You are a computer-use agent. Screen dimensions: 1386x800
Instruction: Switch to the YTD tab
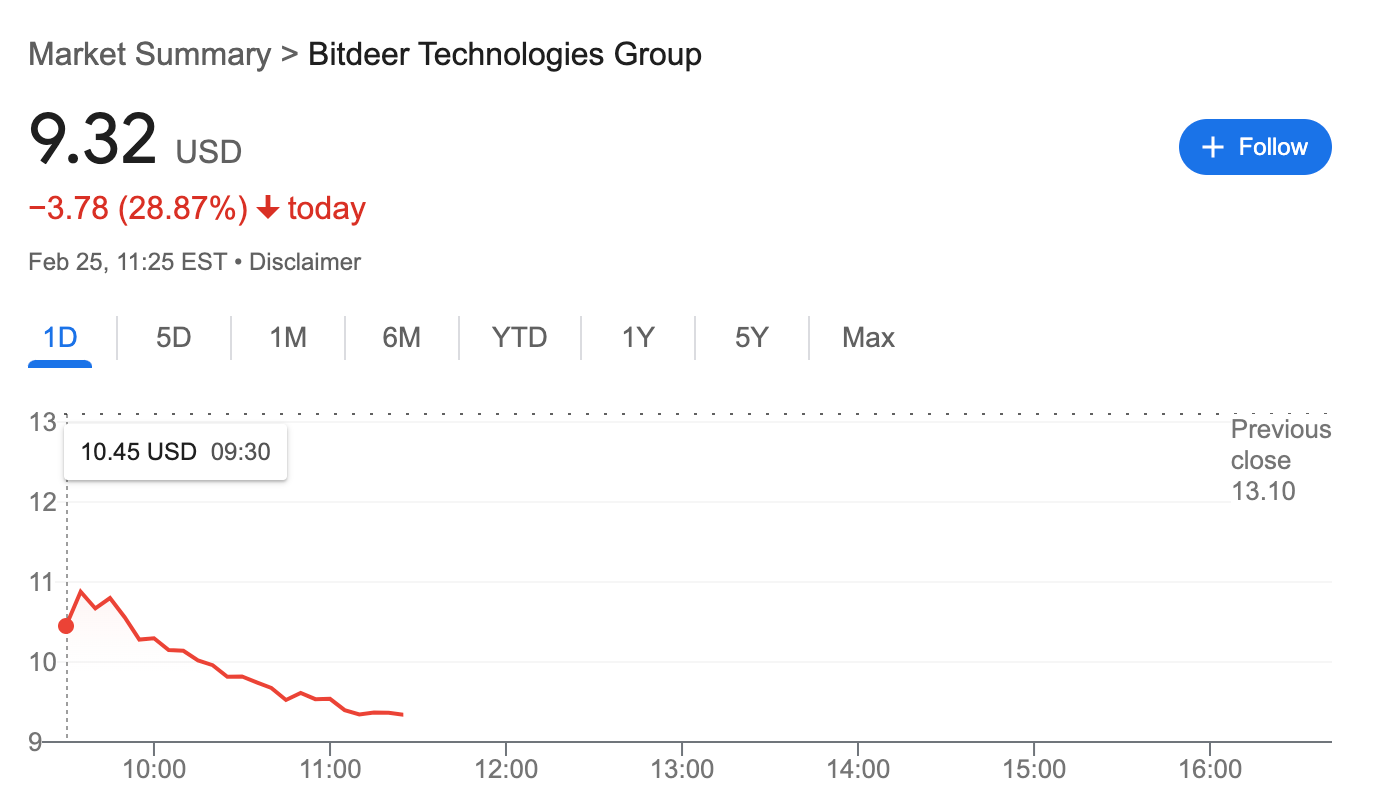519,338
